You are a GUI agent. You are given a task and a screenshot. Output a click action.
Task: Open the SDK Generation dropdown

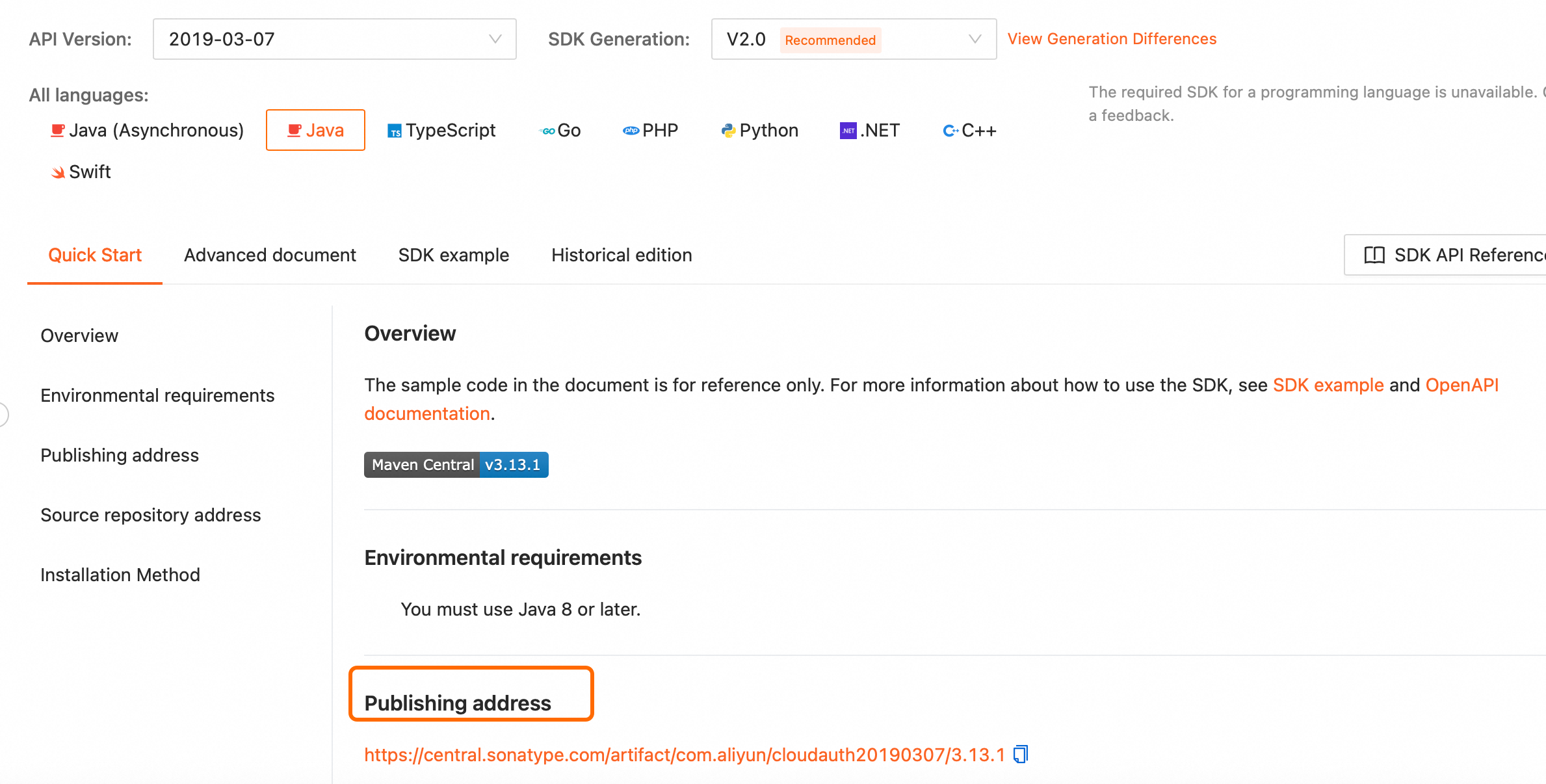[x=854, y=39]
